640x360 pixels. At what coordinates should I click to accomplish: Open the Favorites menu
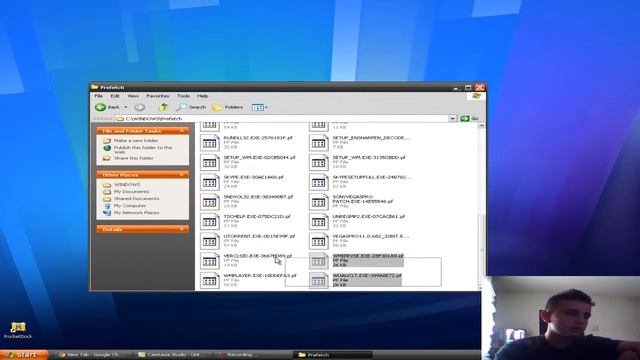158,96
